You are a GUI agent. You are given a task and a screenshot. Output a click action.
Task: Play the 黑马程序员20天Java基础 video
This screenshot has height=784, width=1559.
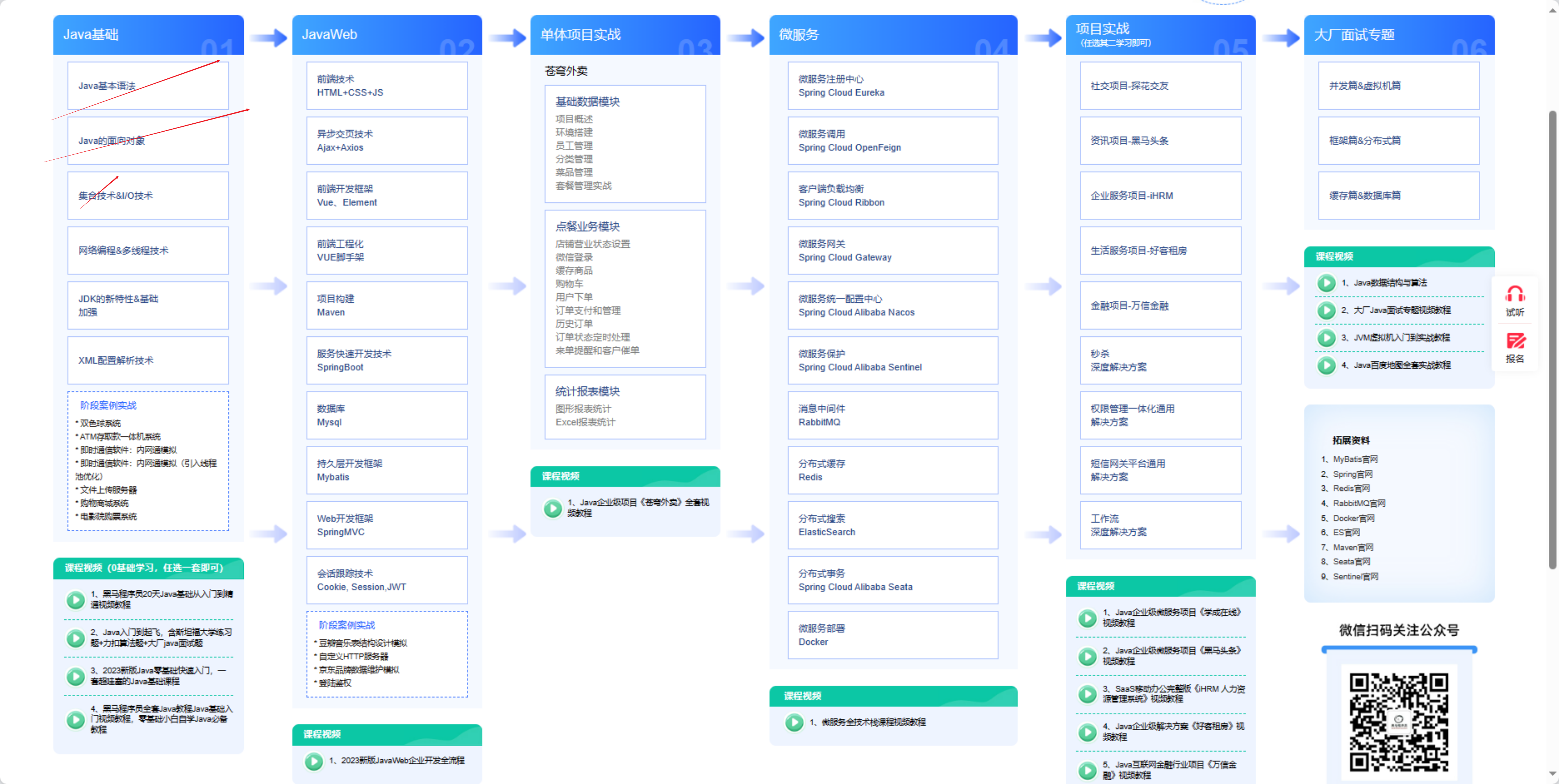coord(76,599)
